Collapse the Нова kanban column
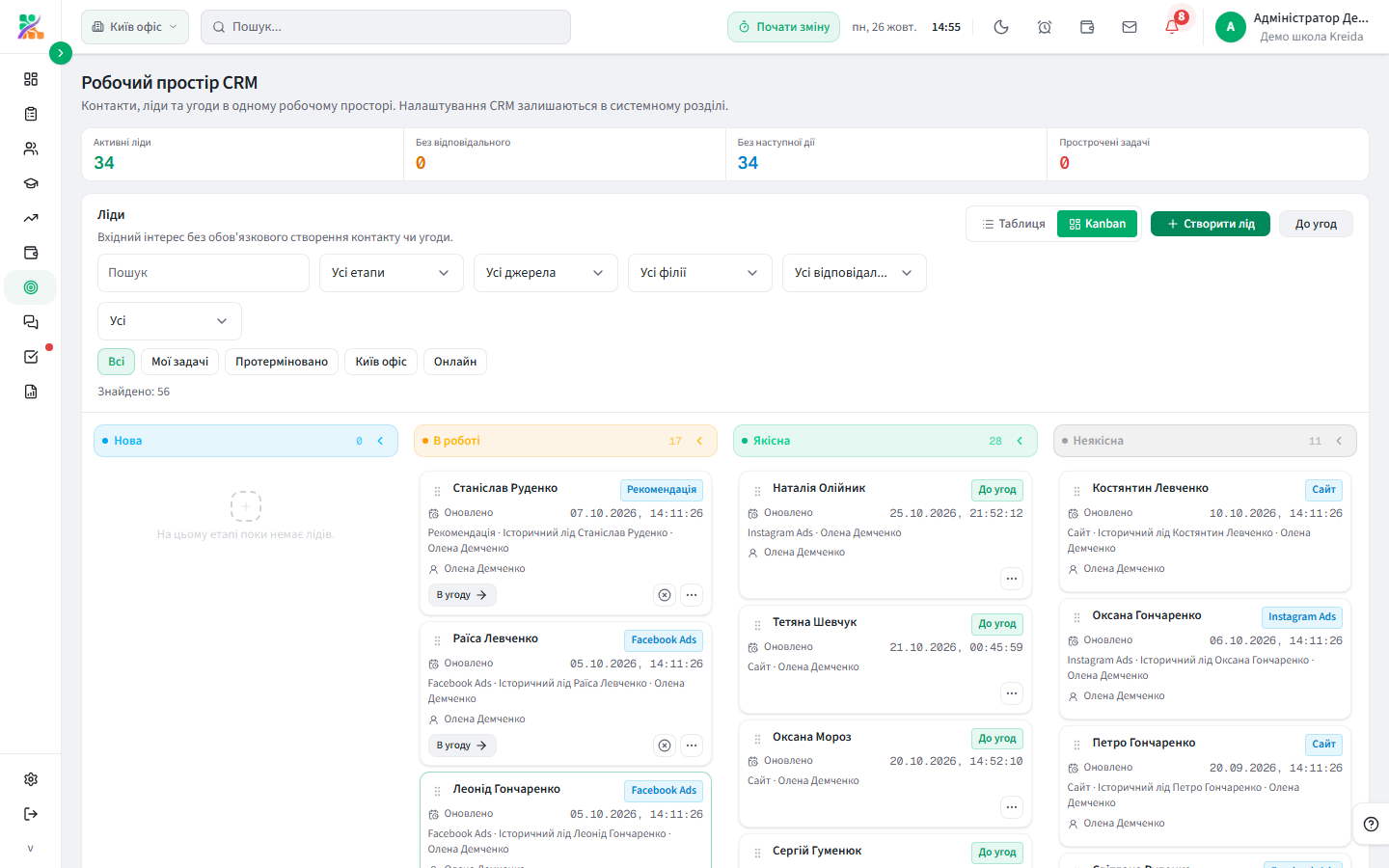 [380, 441]
